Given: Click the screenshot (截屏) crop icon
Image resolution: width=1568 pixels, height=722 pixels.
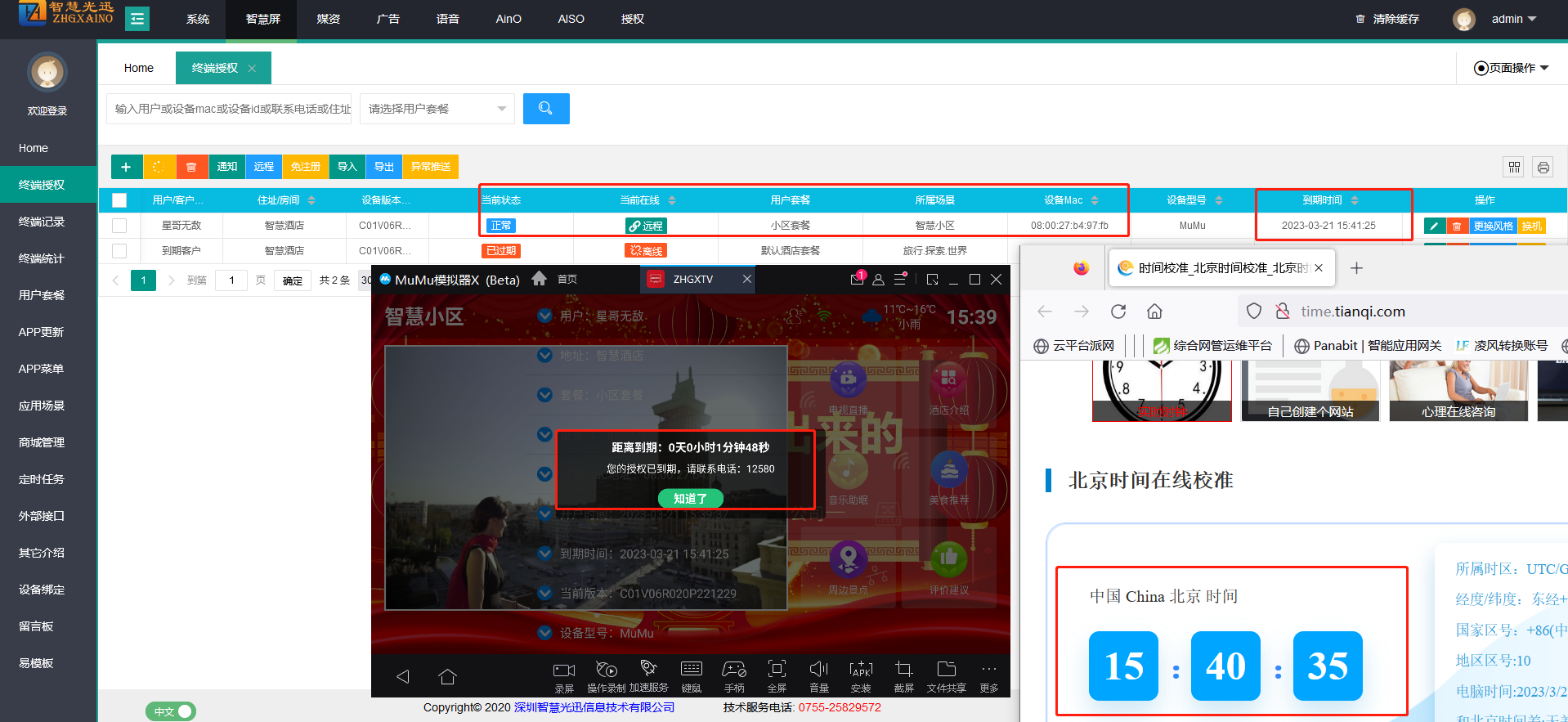Looking at the screenshot, I should point(903,670).
